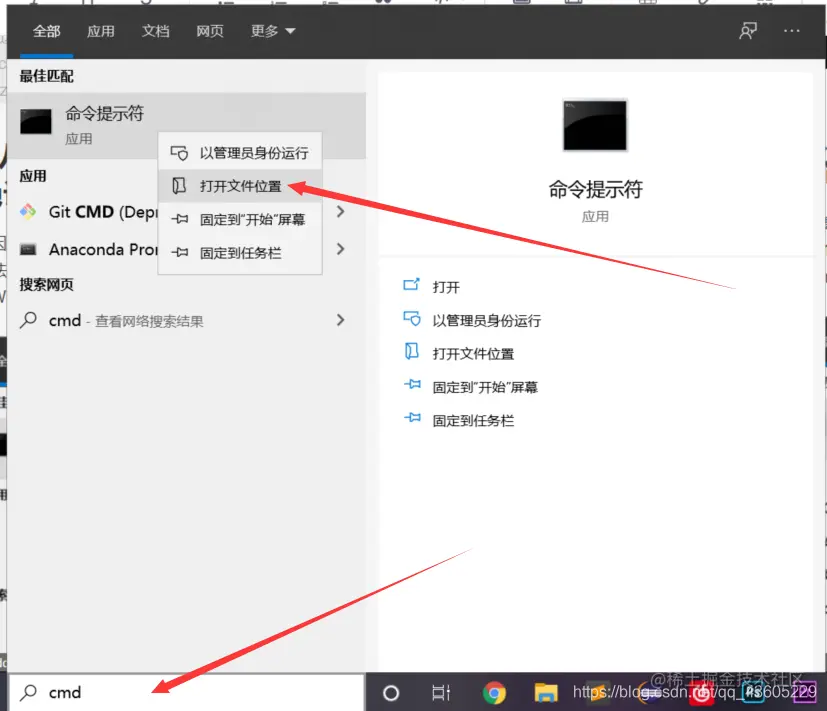
Task: Click the Cortana circle icon on taskbar
Action: point(390,691)
